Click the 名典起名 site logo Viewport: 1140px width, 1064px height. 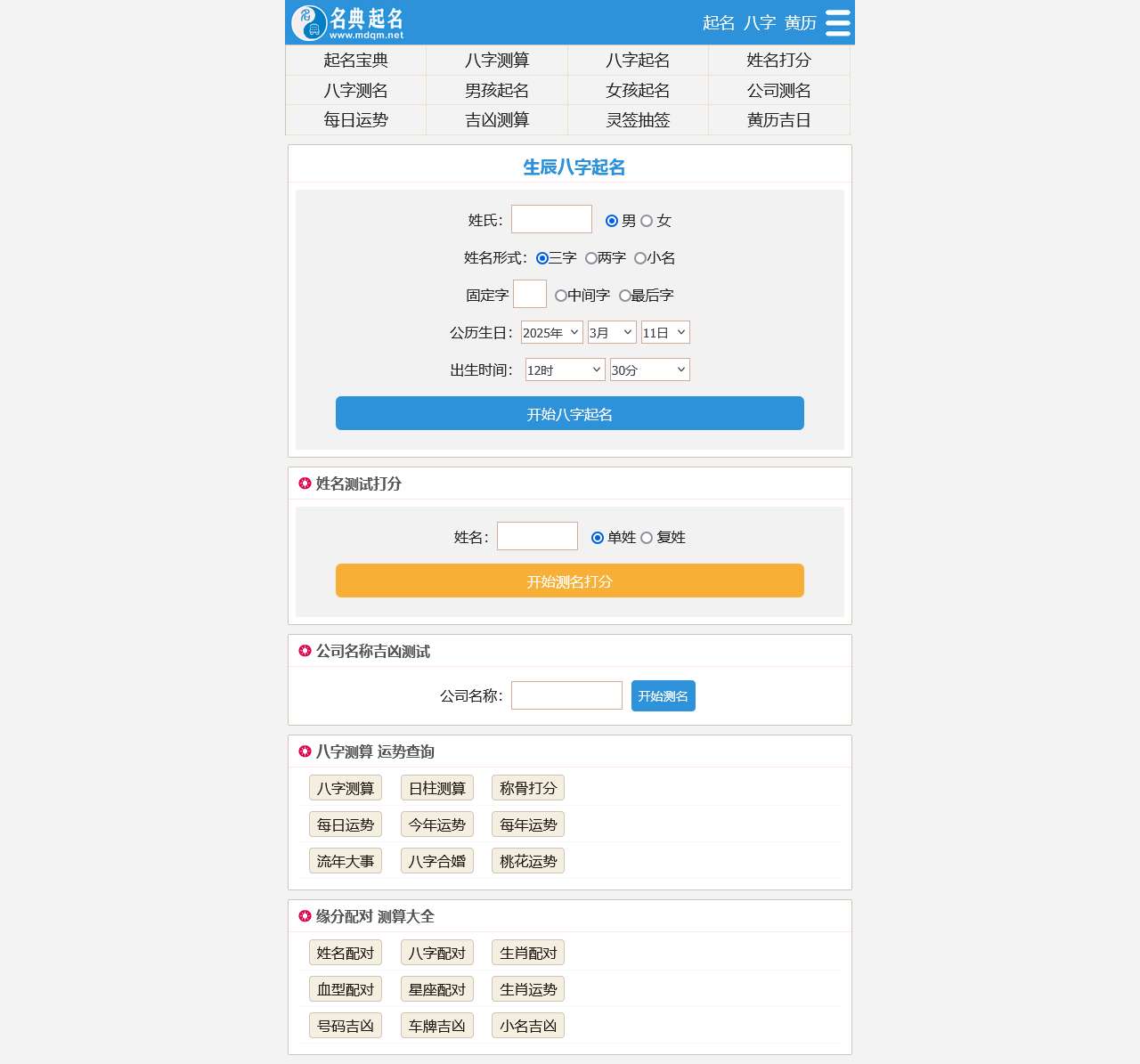point(347,23)
